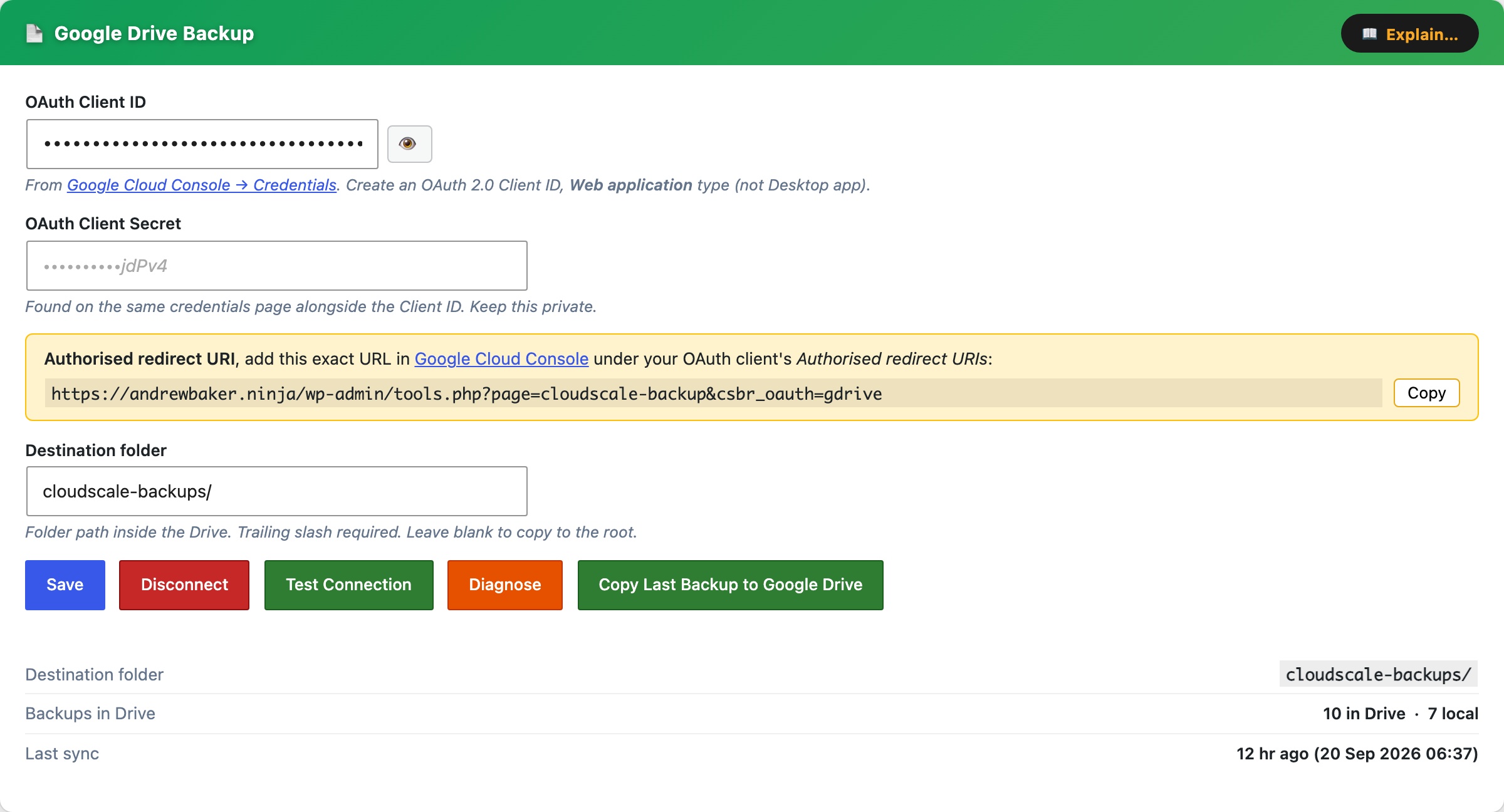Viewport: 1504px width, 812px height.
Task: Copy the redirect URI with Copy button
Action: coord(1426,393)
